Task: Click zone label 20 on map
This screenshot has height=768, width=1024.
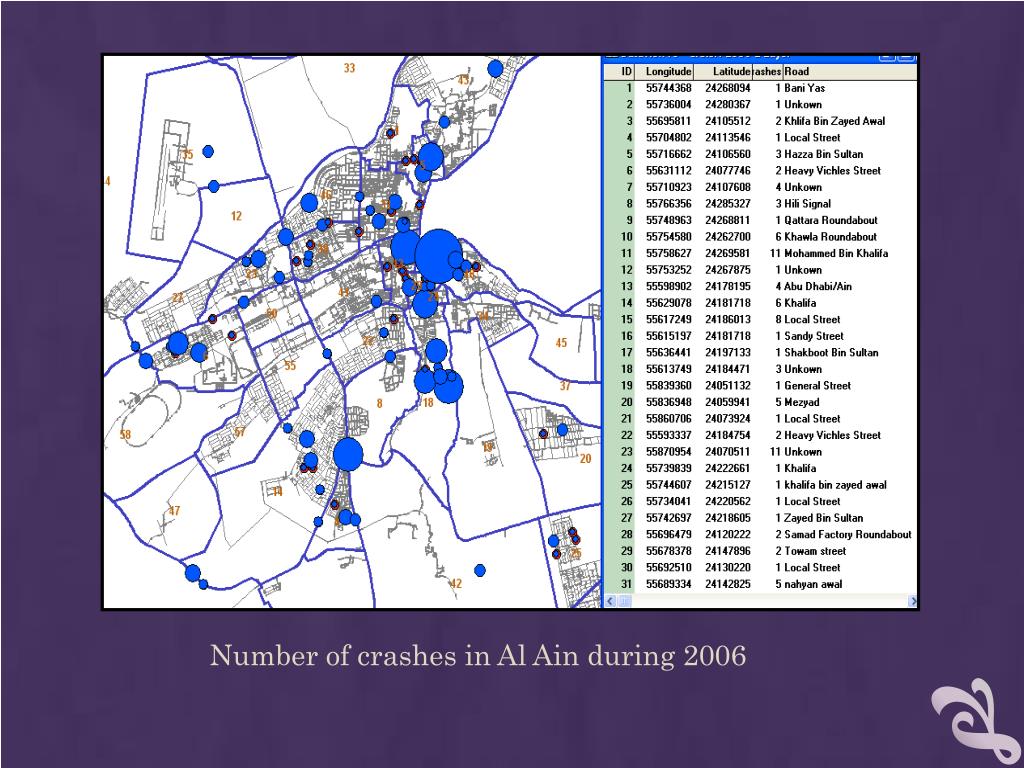Action: tap(585, 458)
